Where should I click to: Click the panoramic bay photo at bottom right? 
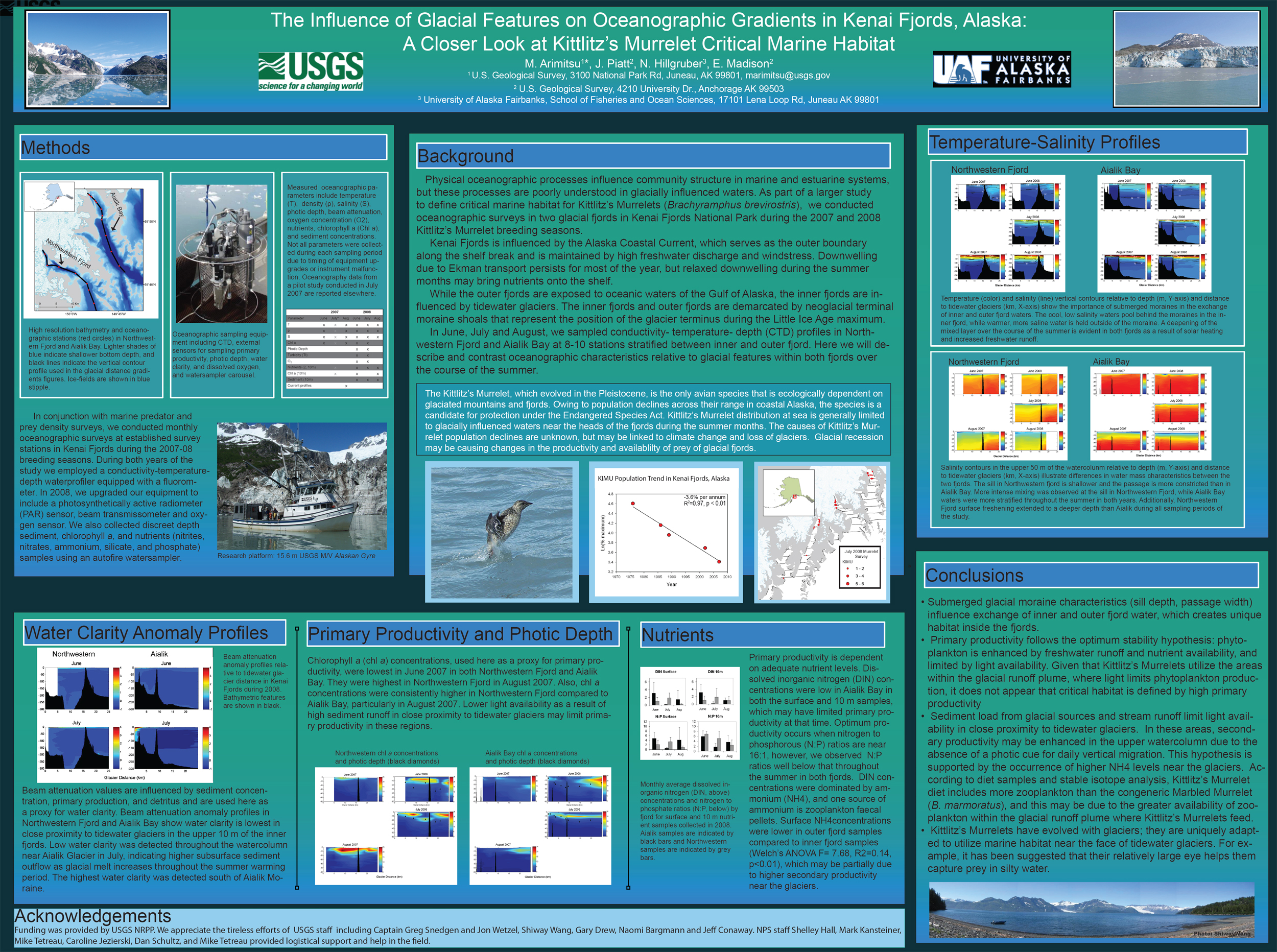[x=1091, y=911]
